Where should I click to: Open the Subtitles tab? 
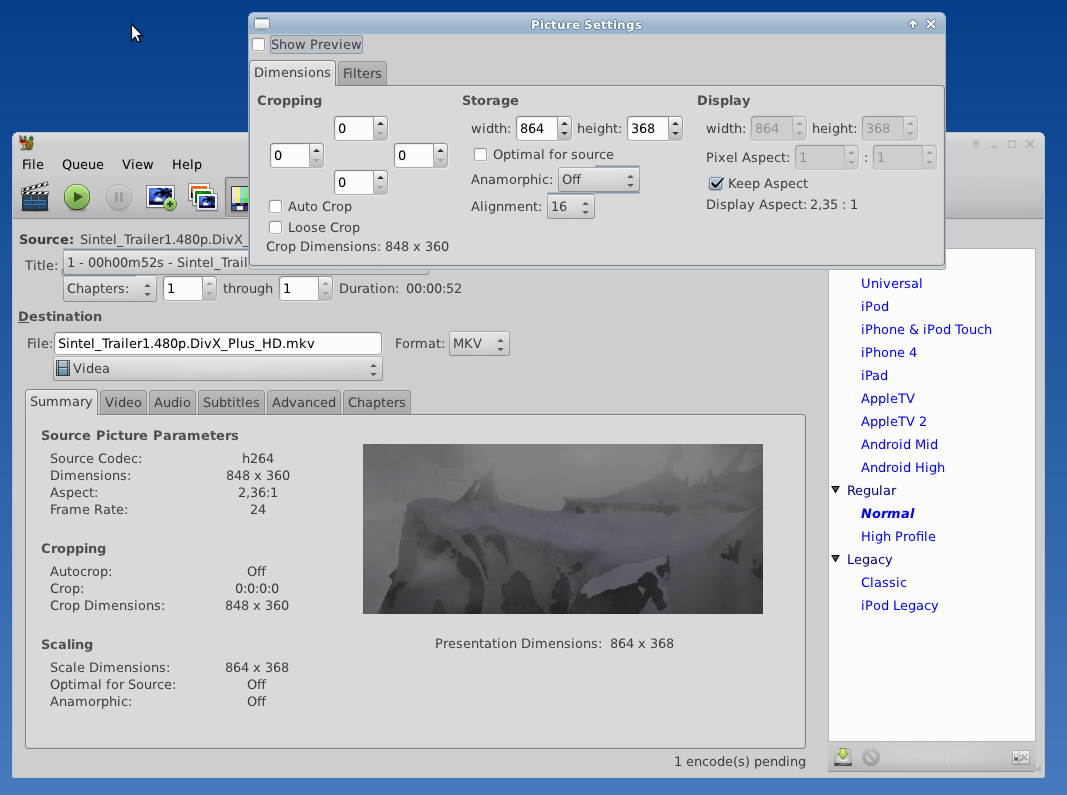[231, 402]
